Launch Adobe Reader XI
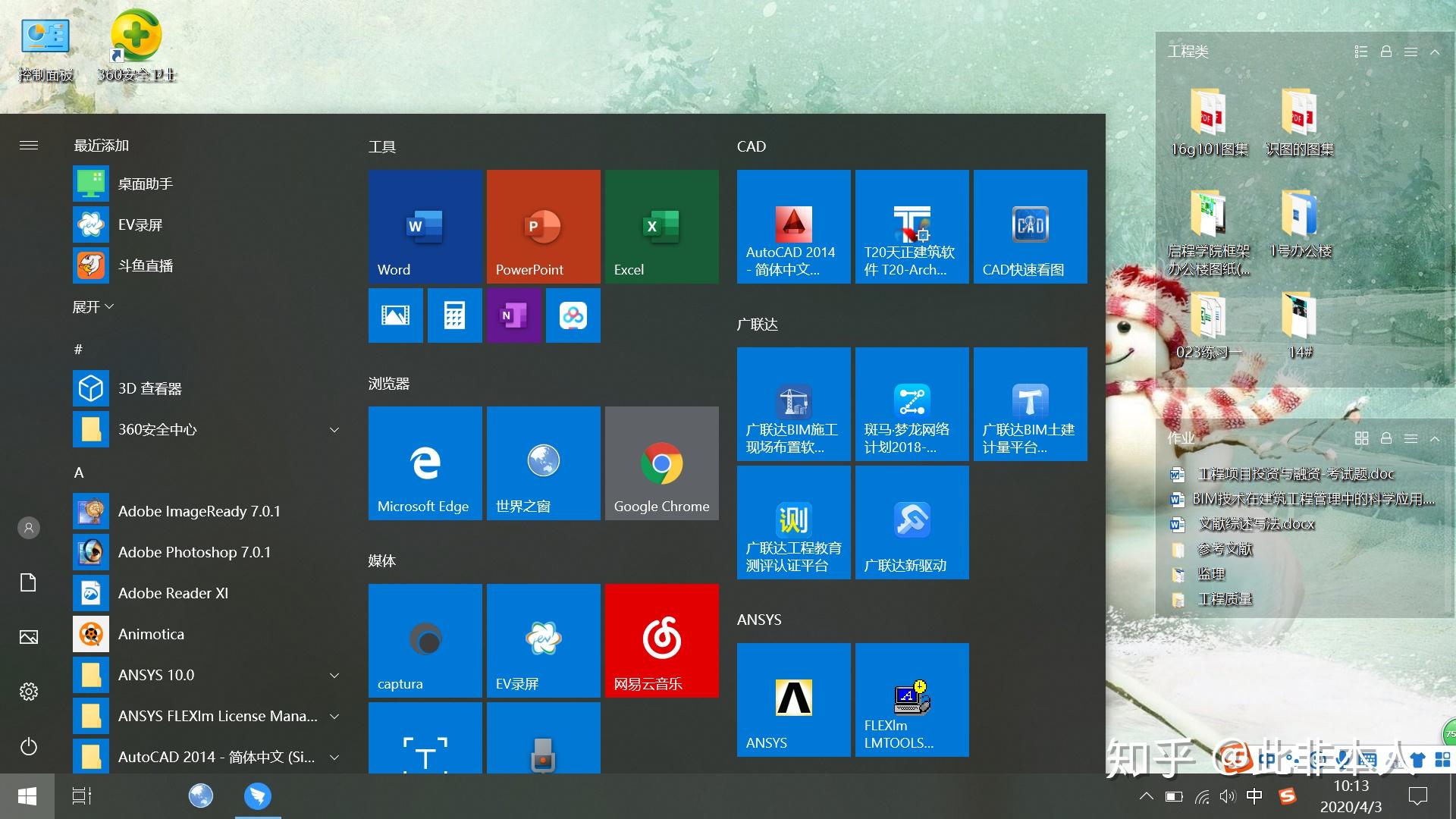The height and width of the screenshot is (819, 1456). click(209, 594)
